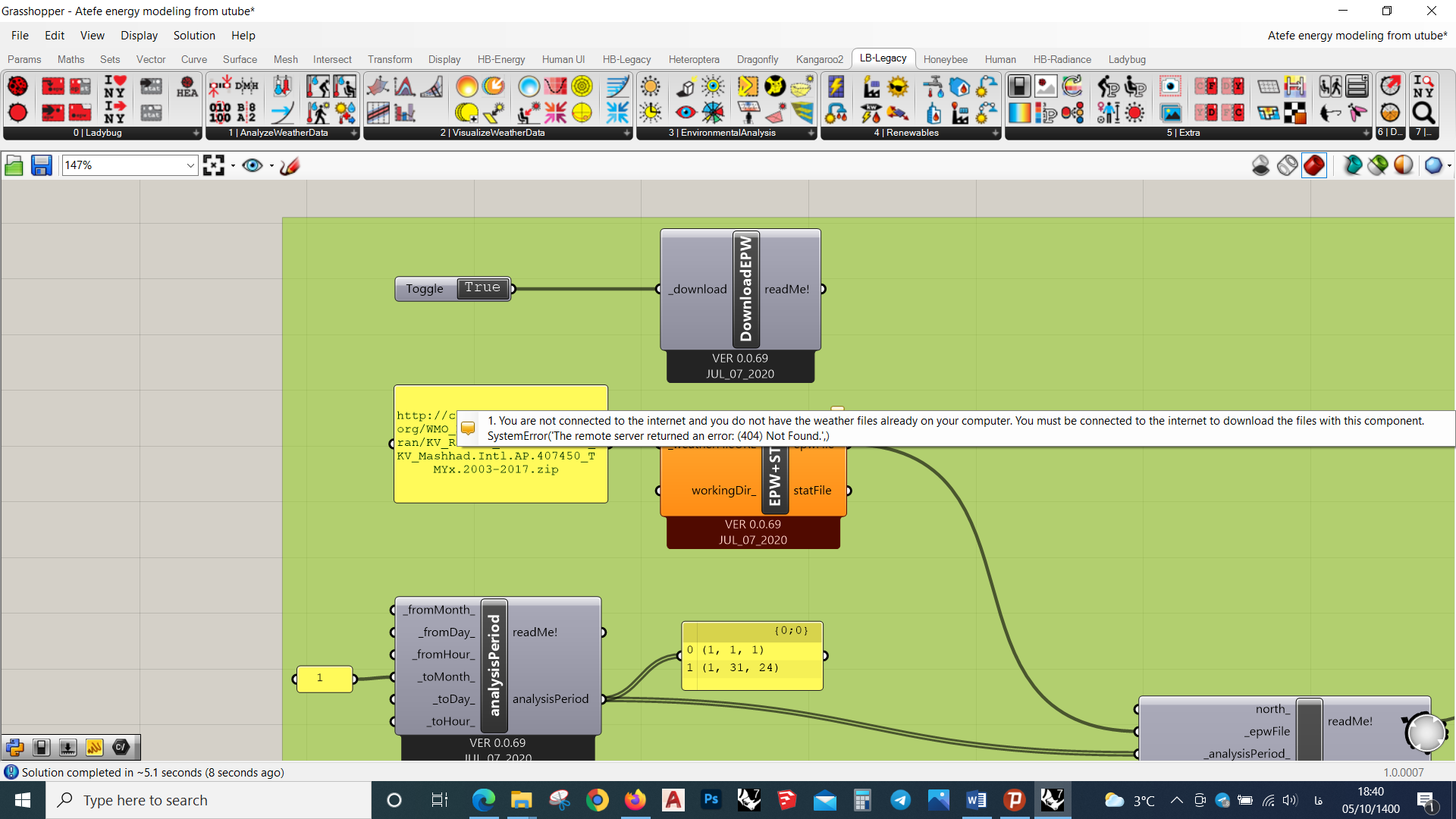Click the yellow panel containing value 1

[x=325, y=679]
